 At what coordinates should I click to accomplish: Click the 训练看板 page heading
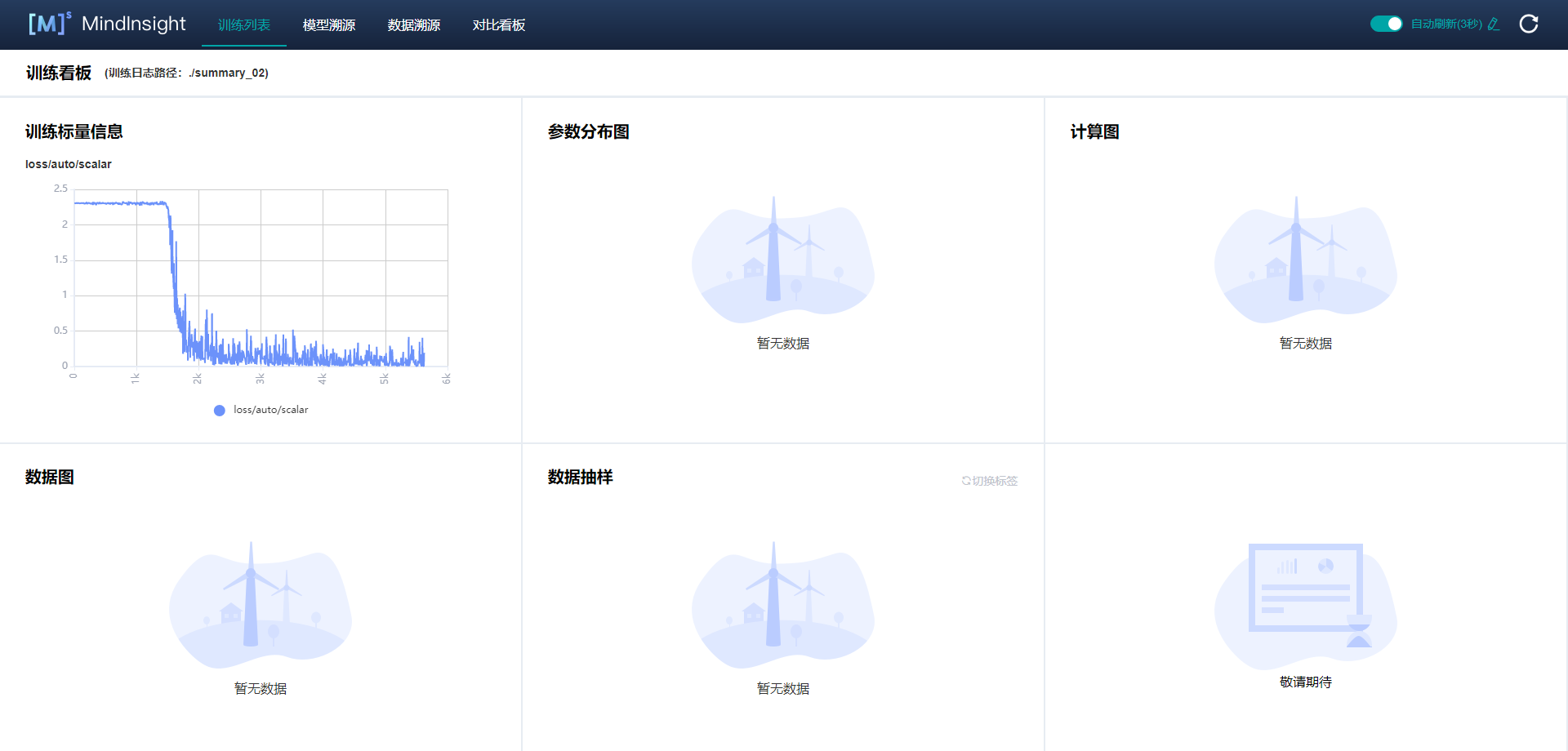coord(59,73)
